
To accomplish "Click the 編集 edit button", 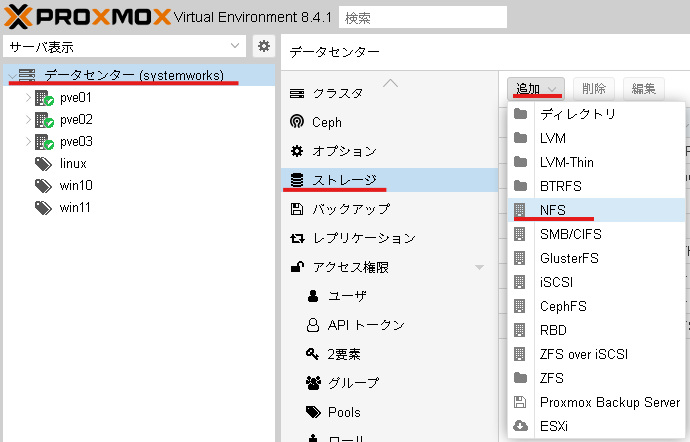I will pos(644,88).
